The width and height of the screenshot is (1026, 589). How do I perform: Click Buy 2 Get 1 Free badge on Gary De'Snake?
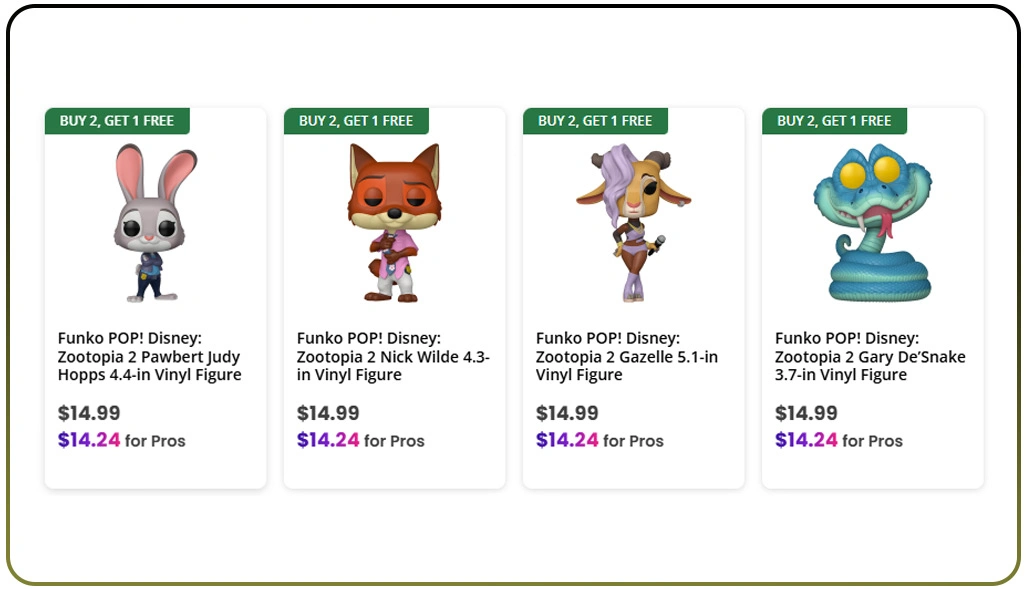834,121
